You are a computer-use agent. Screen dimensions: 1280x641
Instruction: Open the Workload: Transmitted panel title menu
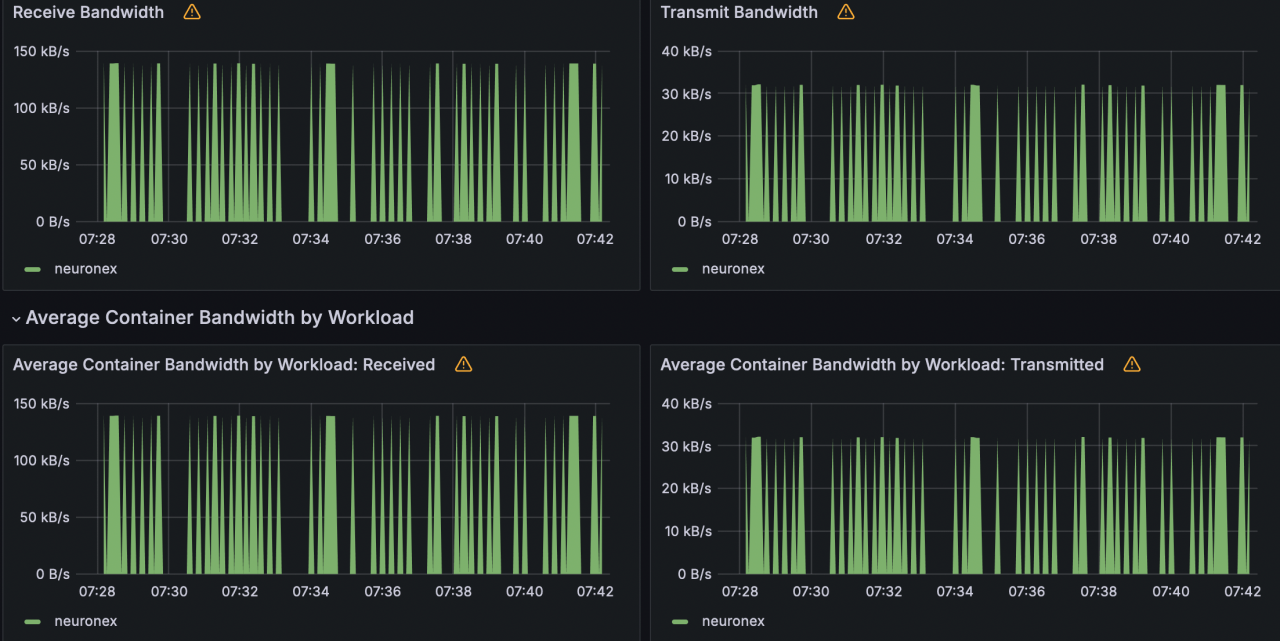tap(882, 365)
